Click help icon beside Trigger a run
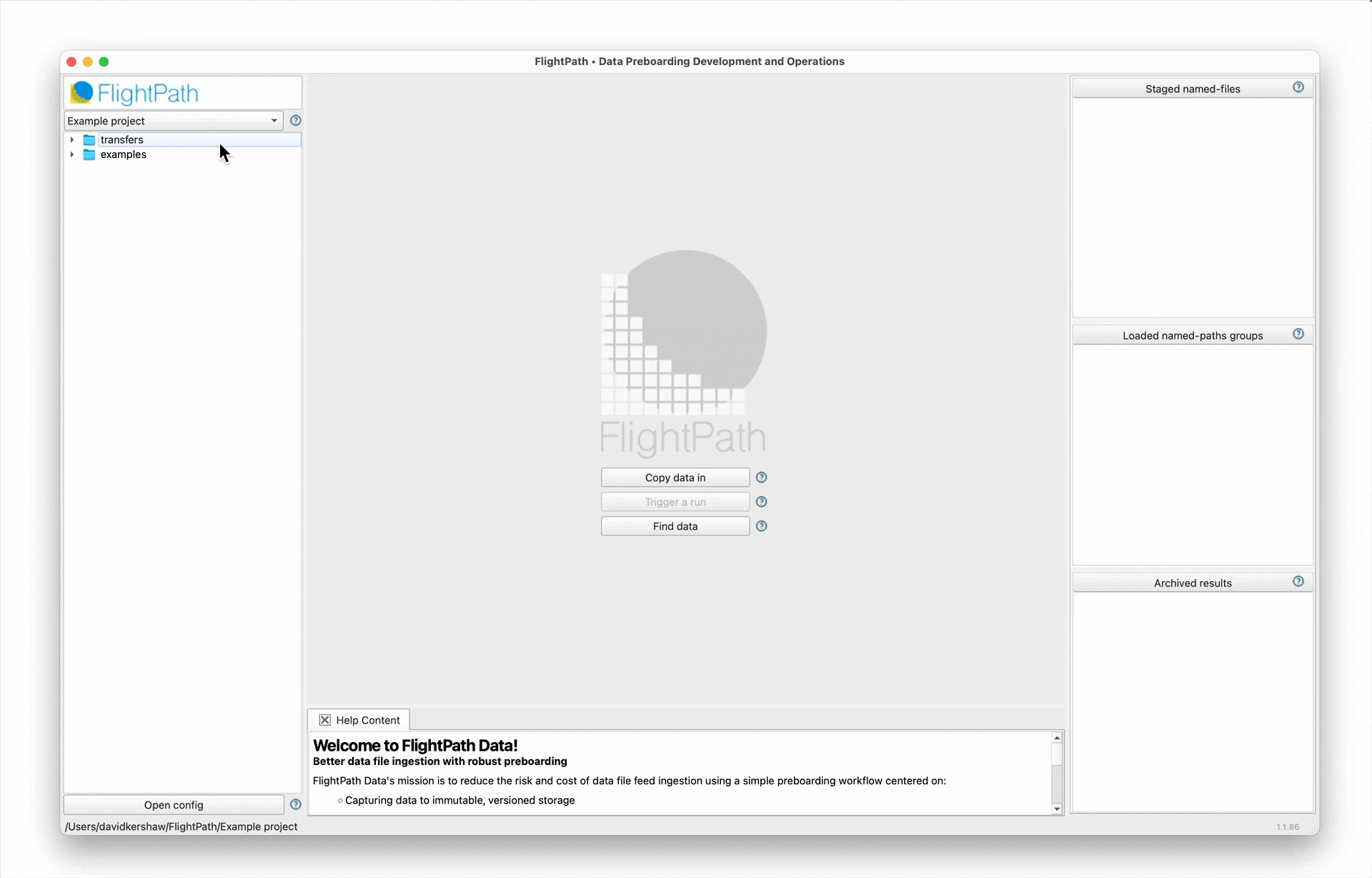This screenshot has width=1372, height=878. coord(761,502)
